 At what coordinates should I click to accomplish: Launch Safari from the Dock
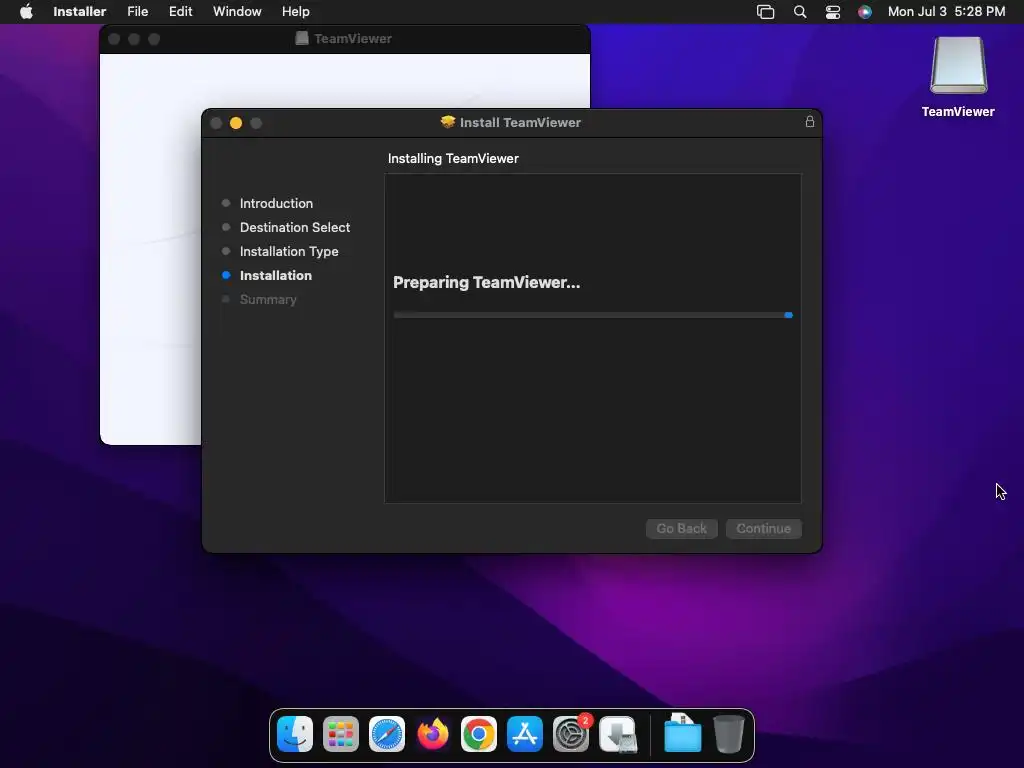(x=387, y=734)
